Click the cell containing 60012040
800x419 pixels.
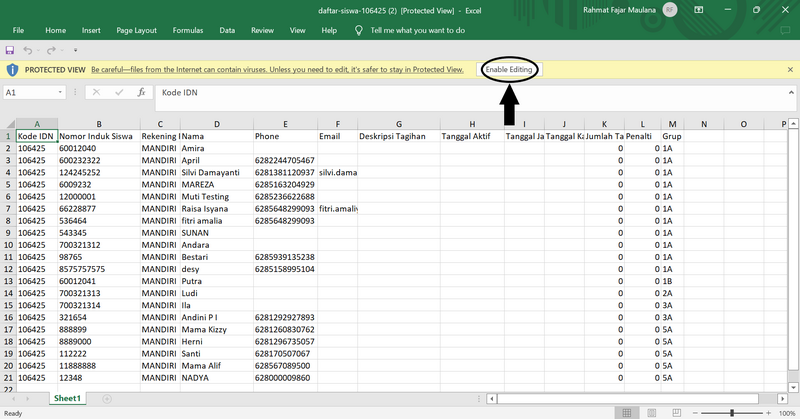pos(99,149)
